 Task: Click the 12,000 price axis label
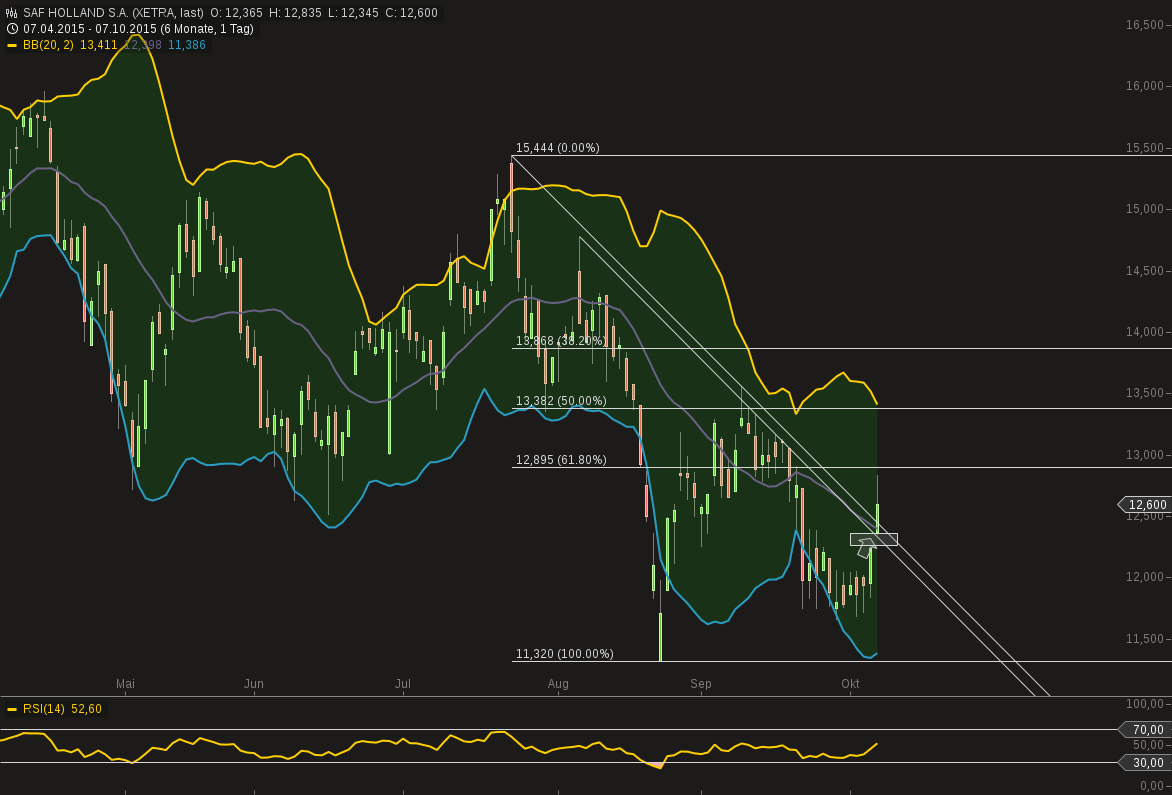point(1145,577)
